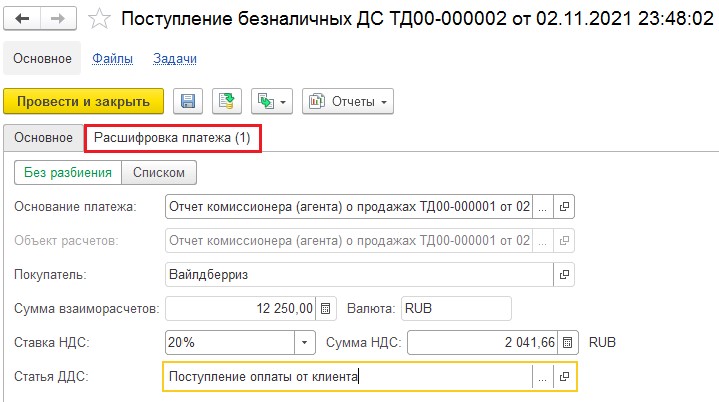Choose Объект расчетов via its ellipsis button

542,241
